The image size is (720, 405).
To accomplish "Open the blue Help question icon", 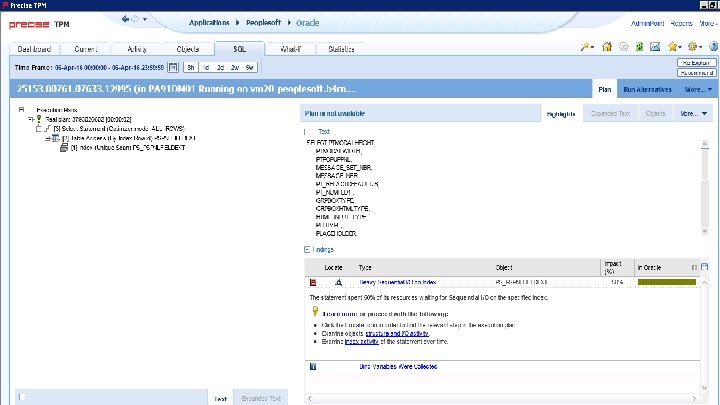I will [x=714, y=46].
